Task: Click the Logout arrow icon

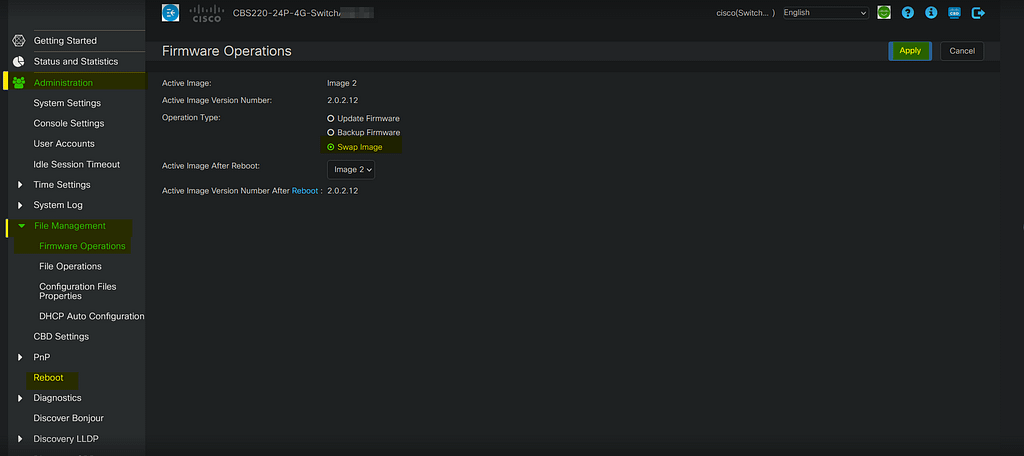Action: click(978, 13)
